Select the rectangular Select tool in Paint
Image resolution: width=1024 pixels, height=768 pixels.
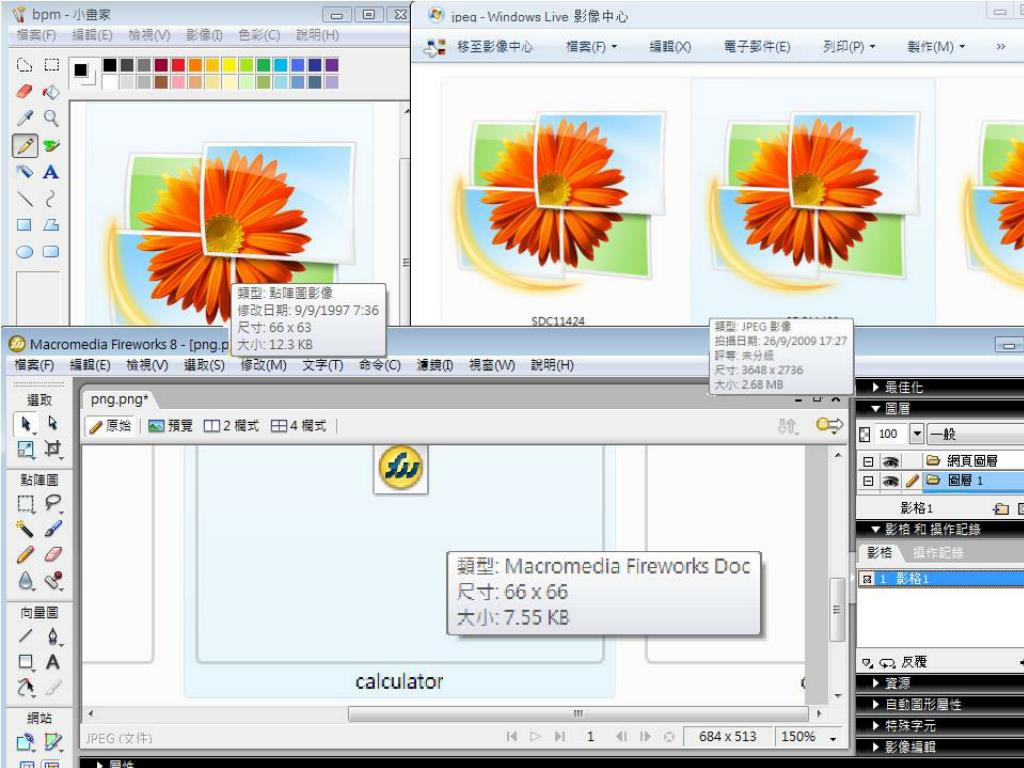(x=51, y=65)
